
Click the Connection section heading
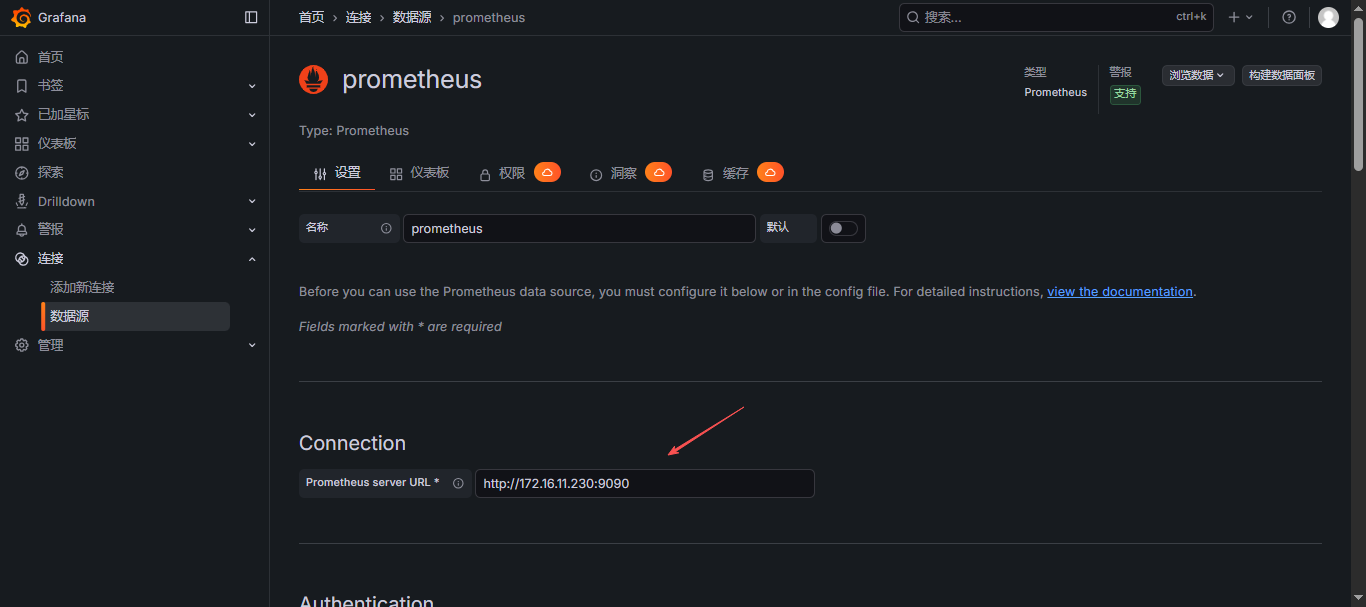click(x=352, y=443)
